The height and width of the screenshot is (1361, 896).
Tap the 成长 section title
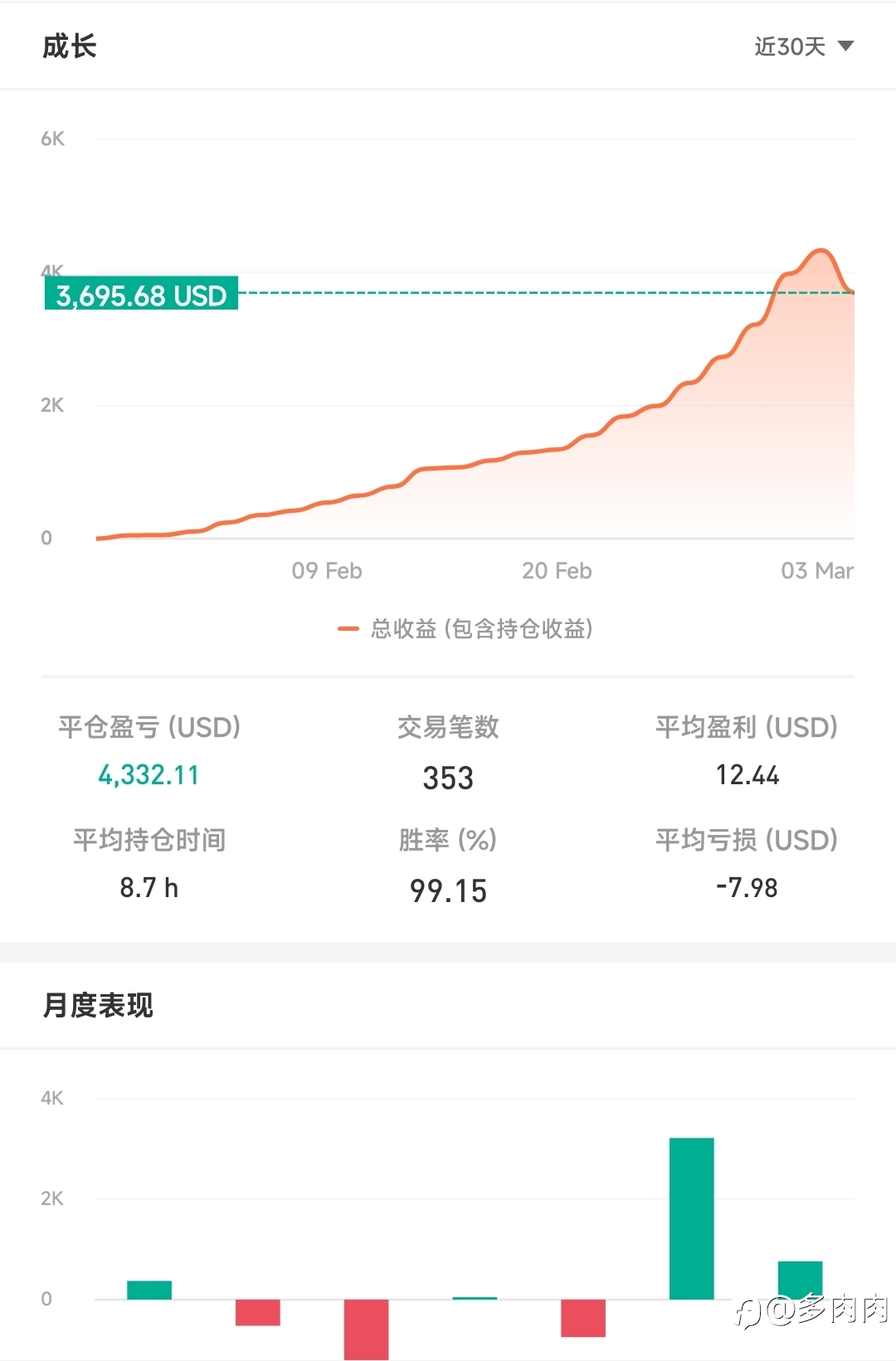70,46
